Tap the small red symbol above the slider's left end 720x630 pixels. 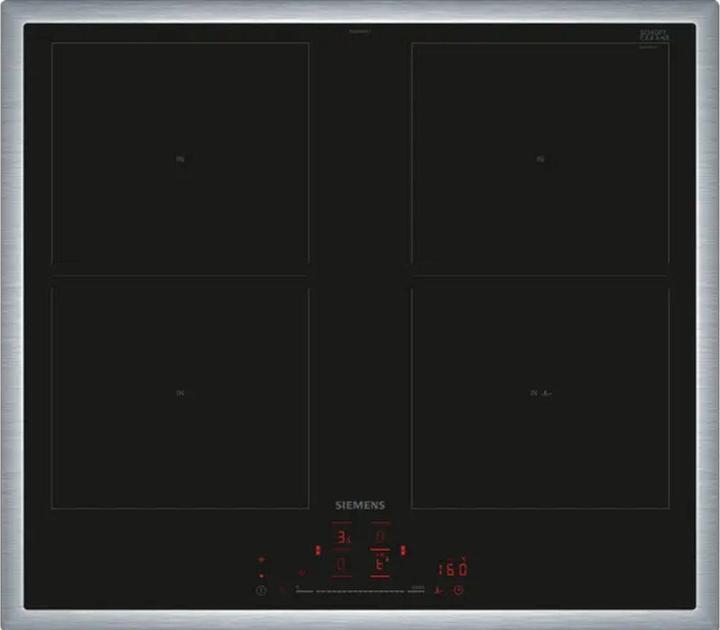click(301, 573)
